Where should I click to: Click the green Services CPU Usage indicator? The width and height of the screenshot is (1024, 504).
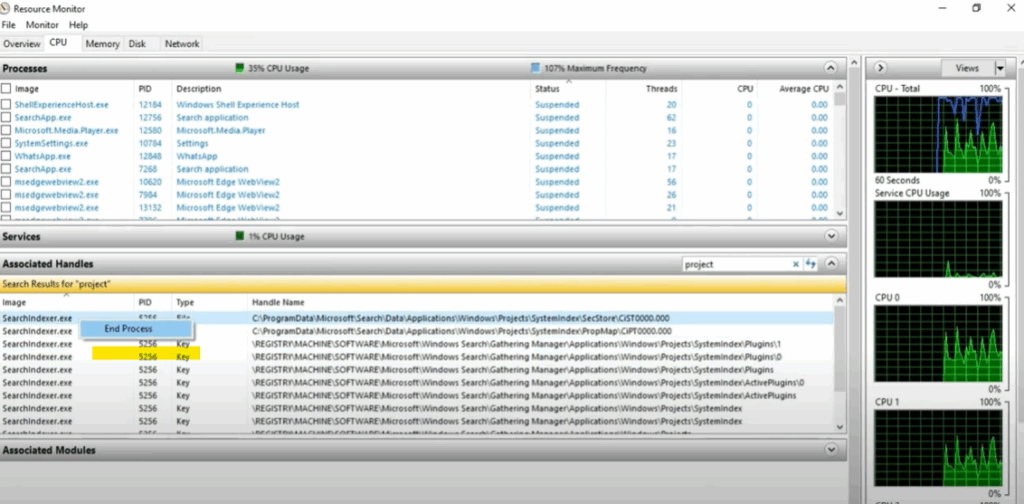click(x=240, y=236)
